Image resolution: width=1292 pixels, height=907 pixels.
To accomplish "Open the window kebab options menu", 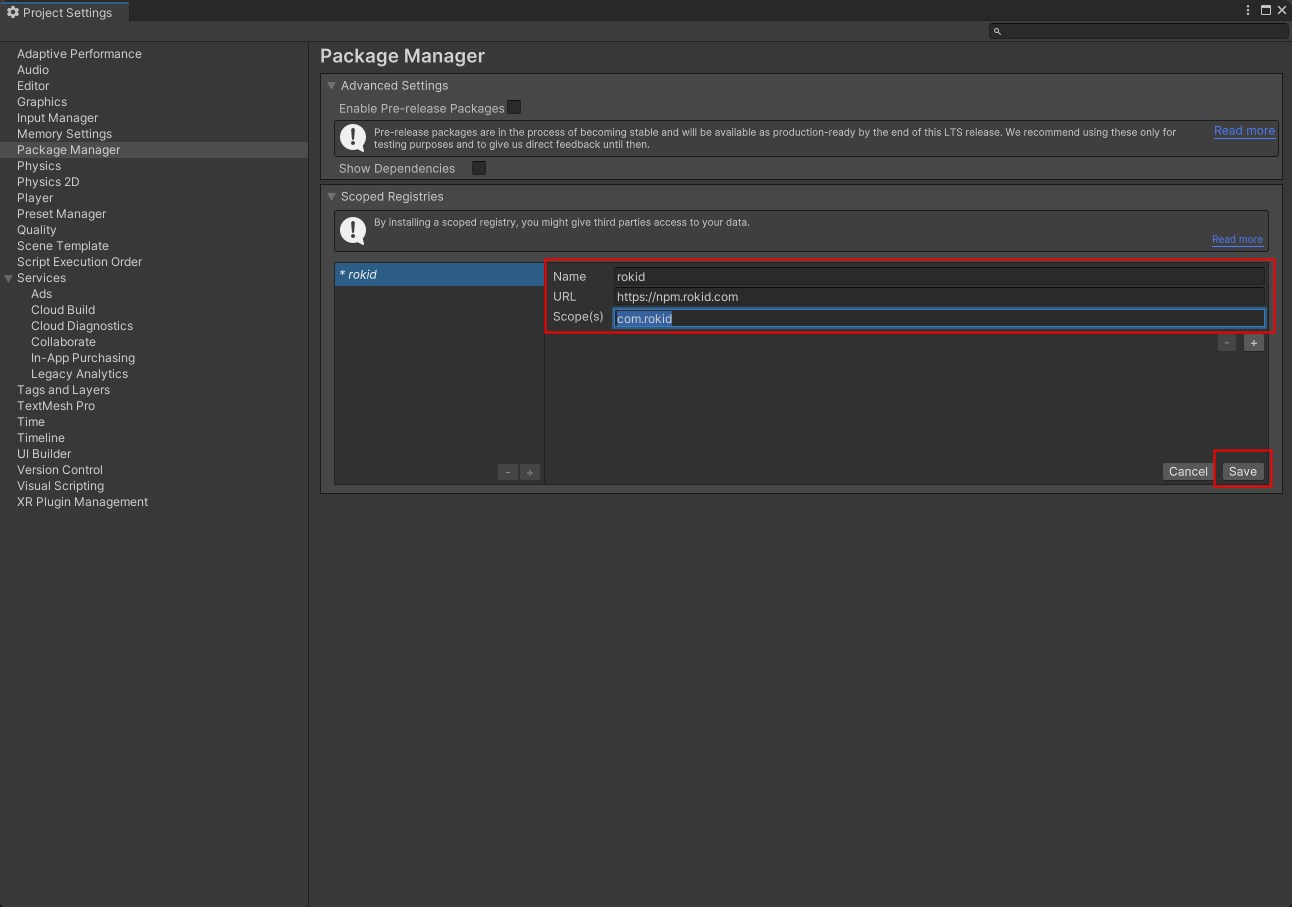I will [1248, 10].
